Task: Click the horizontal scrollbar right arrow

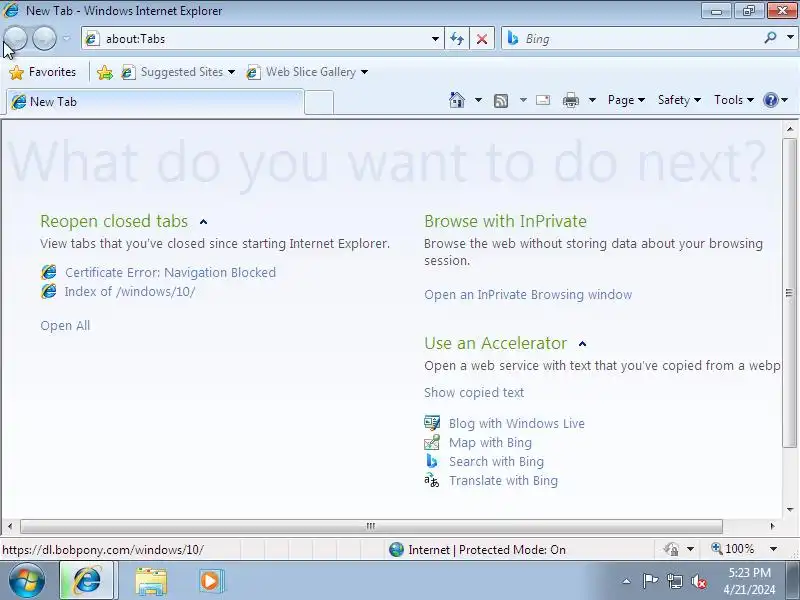Action: click(772, 526)
